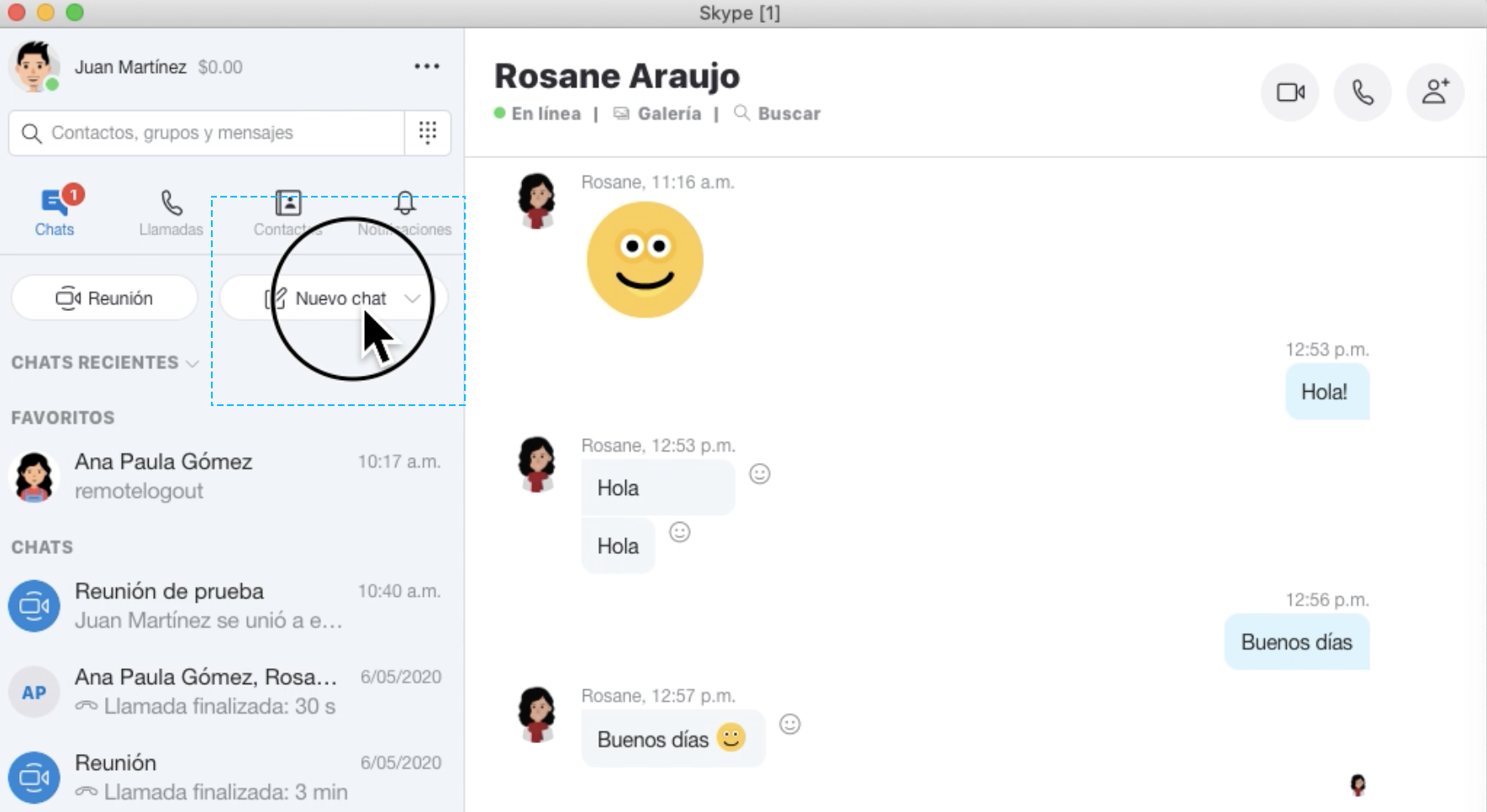The image size is (1487, 812).
Task: Open the Notificaciones bell tab
Action: 404,213
